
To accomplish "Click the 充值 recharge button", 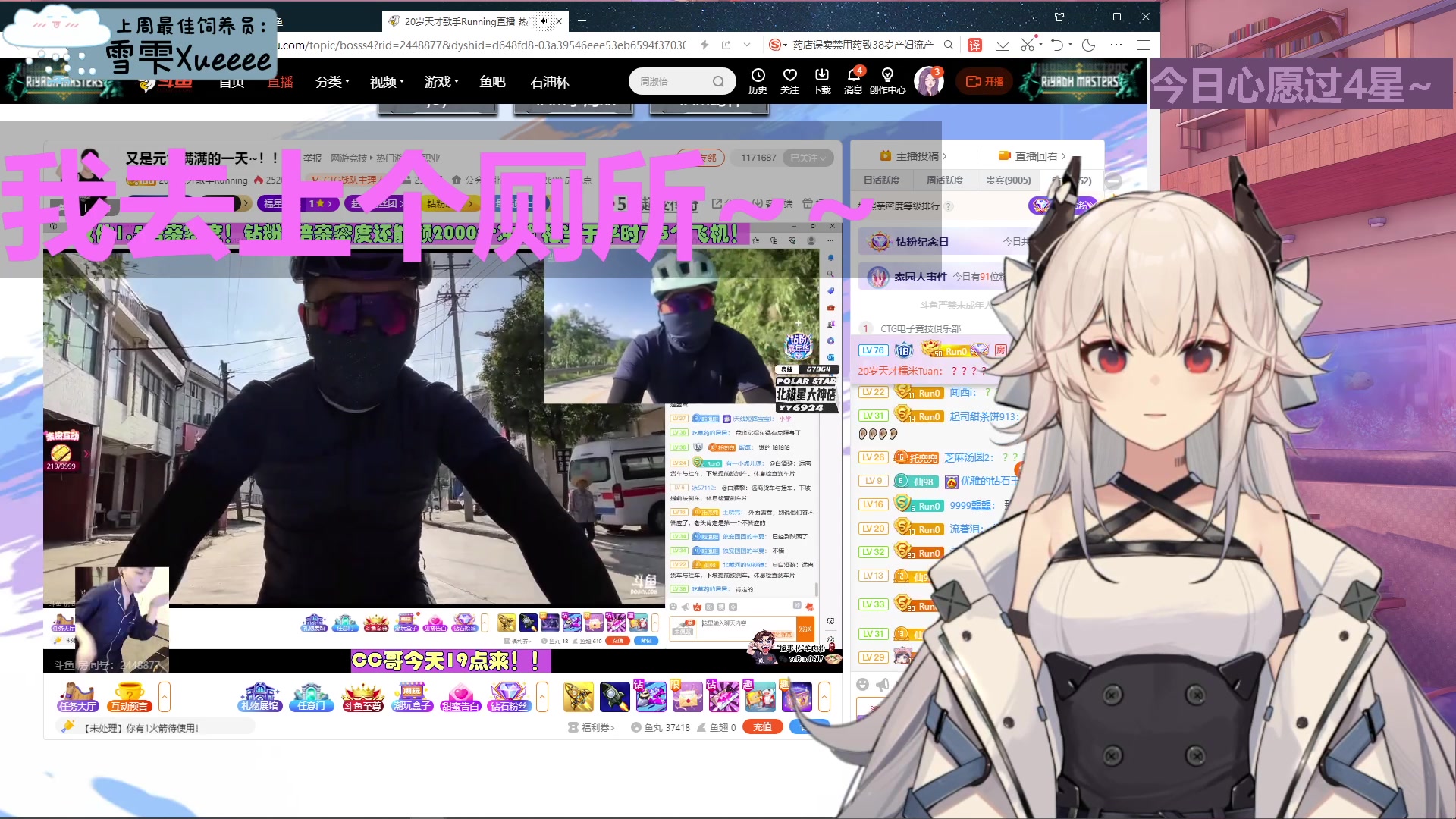I will [x=762, y=726].
